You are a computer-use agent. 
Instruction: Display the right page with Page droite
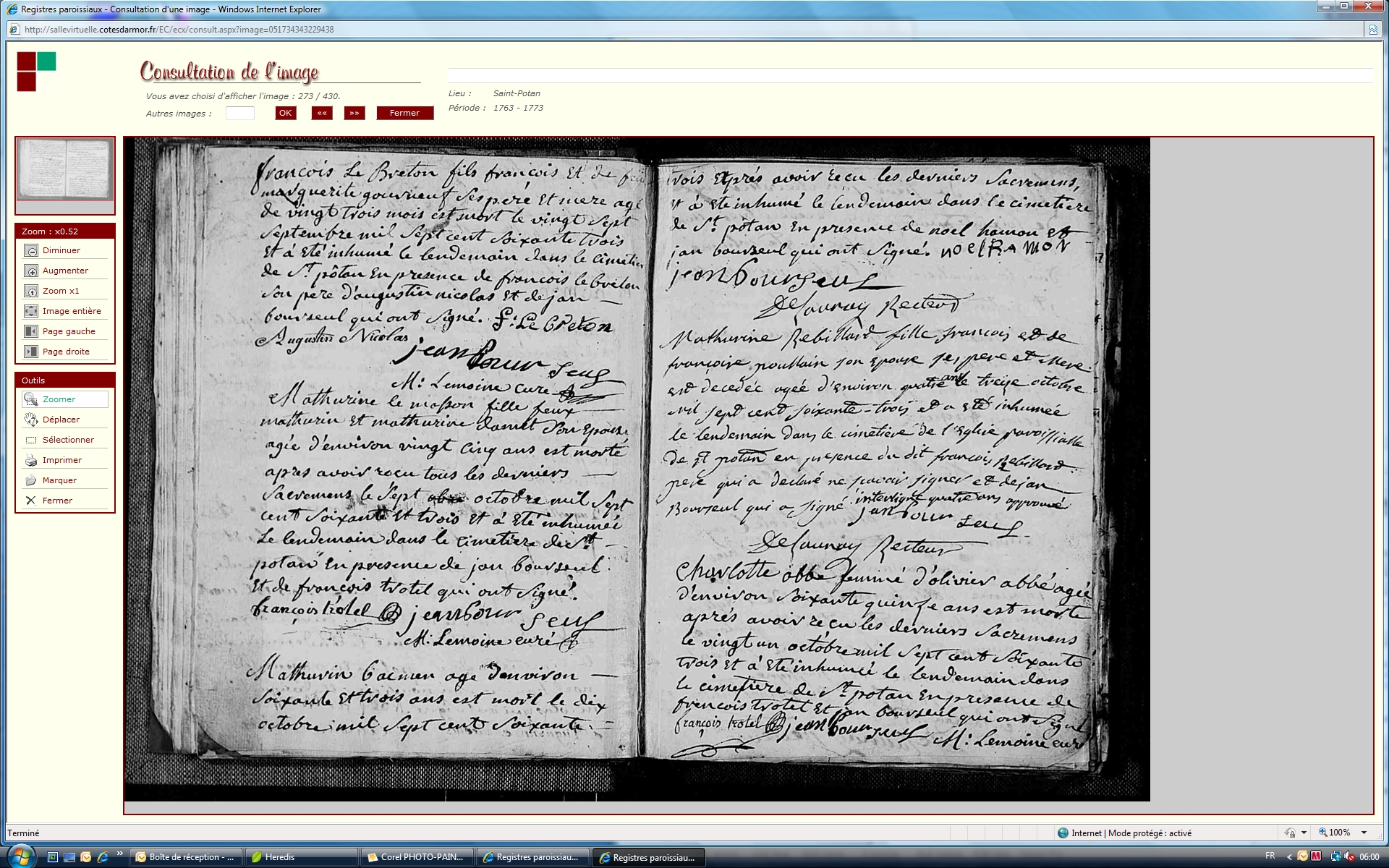[31, 352]
